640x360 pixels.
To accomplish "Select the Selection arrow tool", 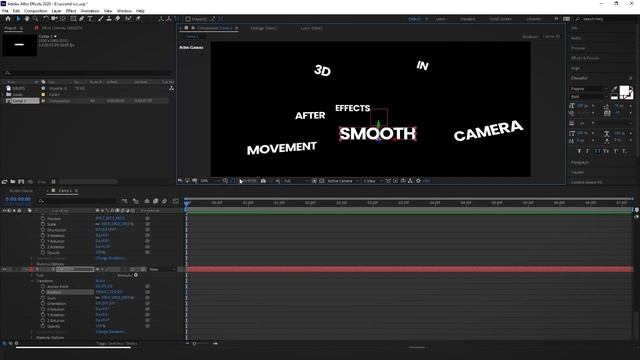I will (x=18, y=19).
